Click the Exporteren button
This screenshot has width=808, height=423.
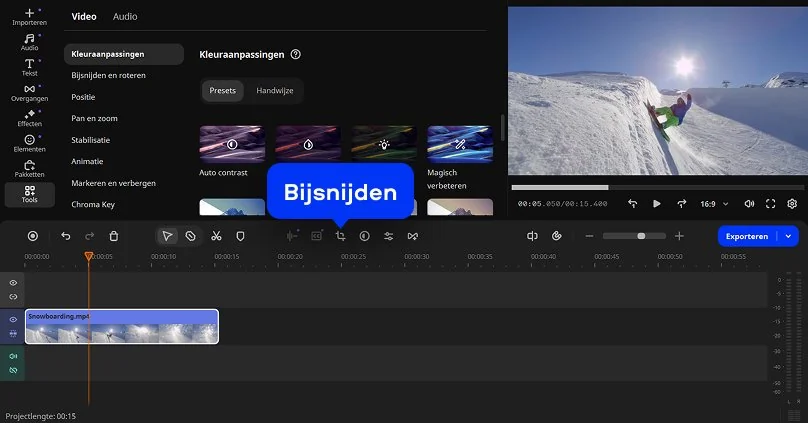747,236
